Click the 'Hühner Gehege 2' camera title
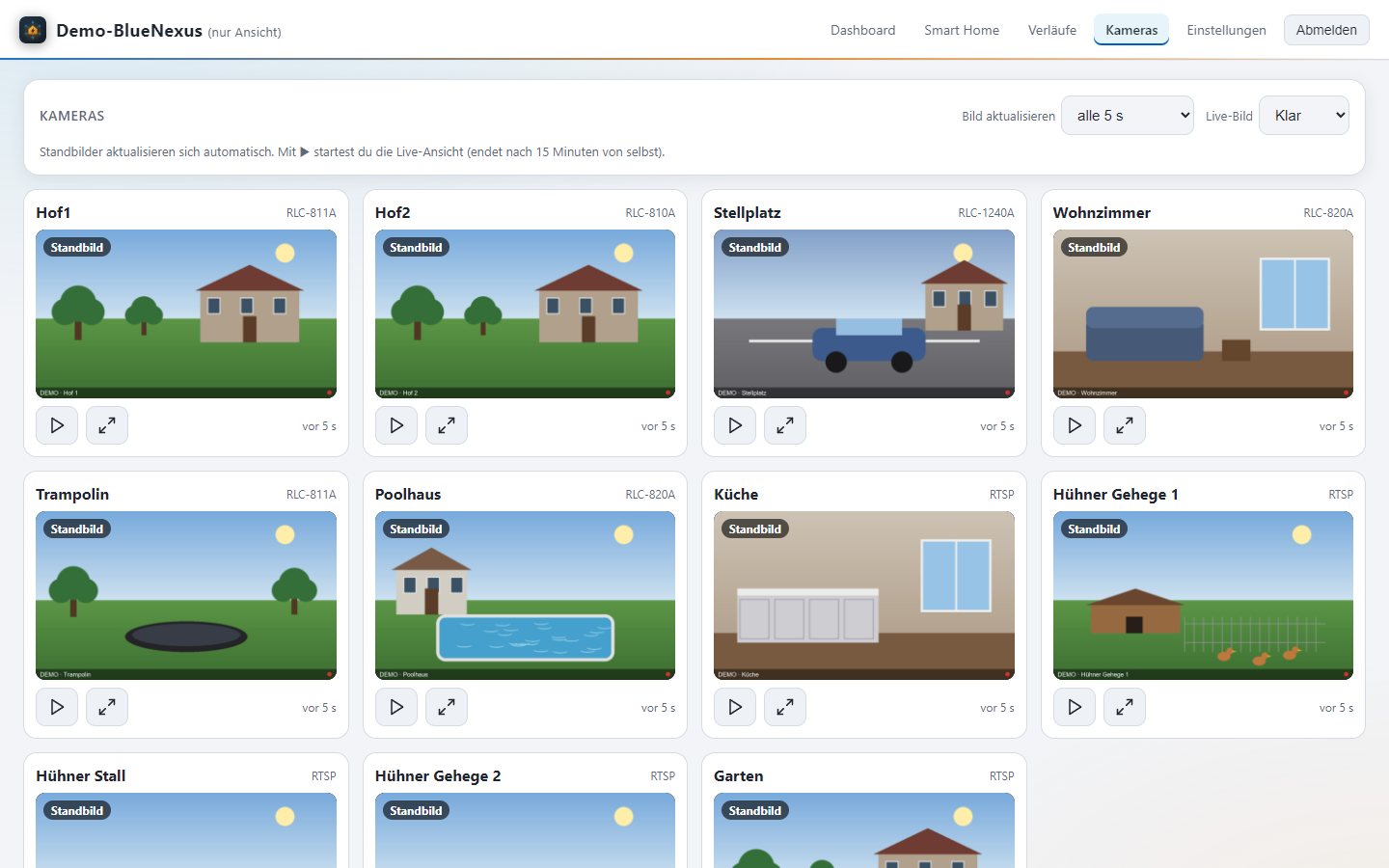 click(x=438, y=775)
